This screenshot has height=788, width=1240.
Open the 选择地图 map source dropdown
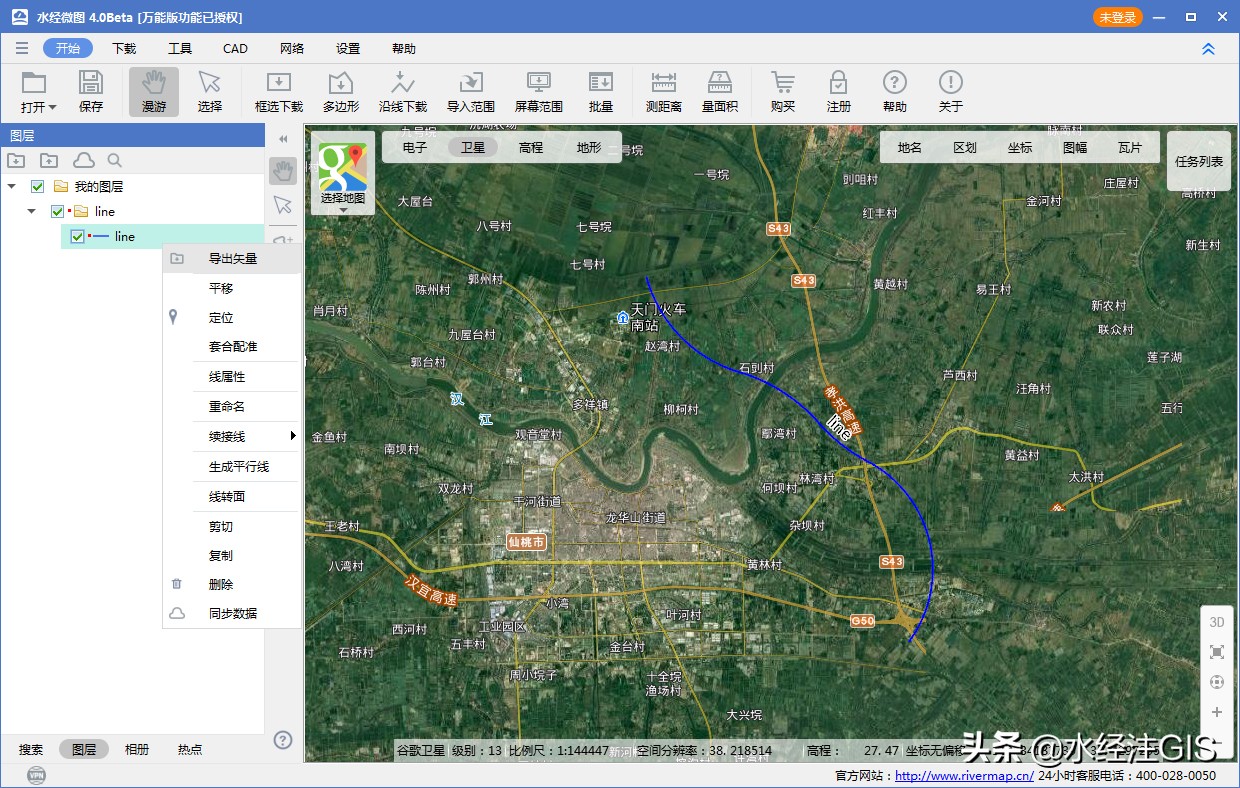click(x=343, y=210)
